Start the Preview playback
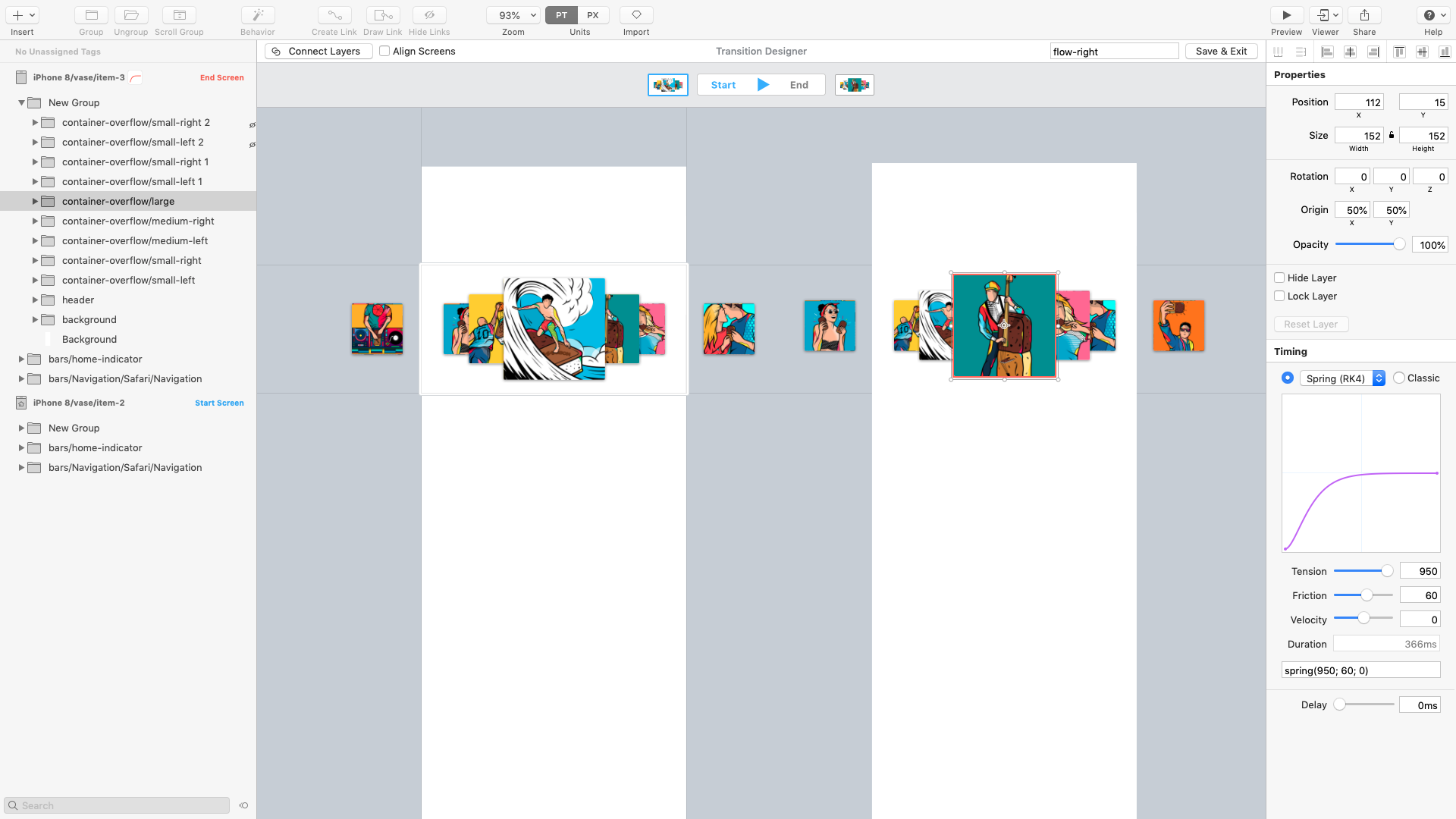1456x819 pixels. (x=1287, y=15)
